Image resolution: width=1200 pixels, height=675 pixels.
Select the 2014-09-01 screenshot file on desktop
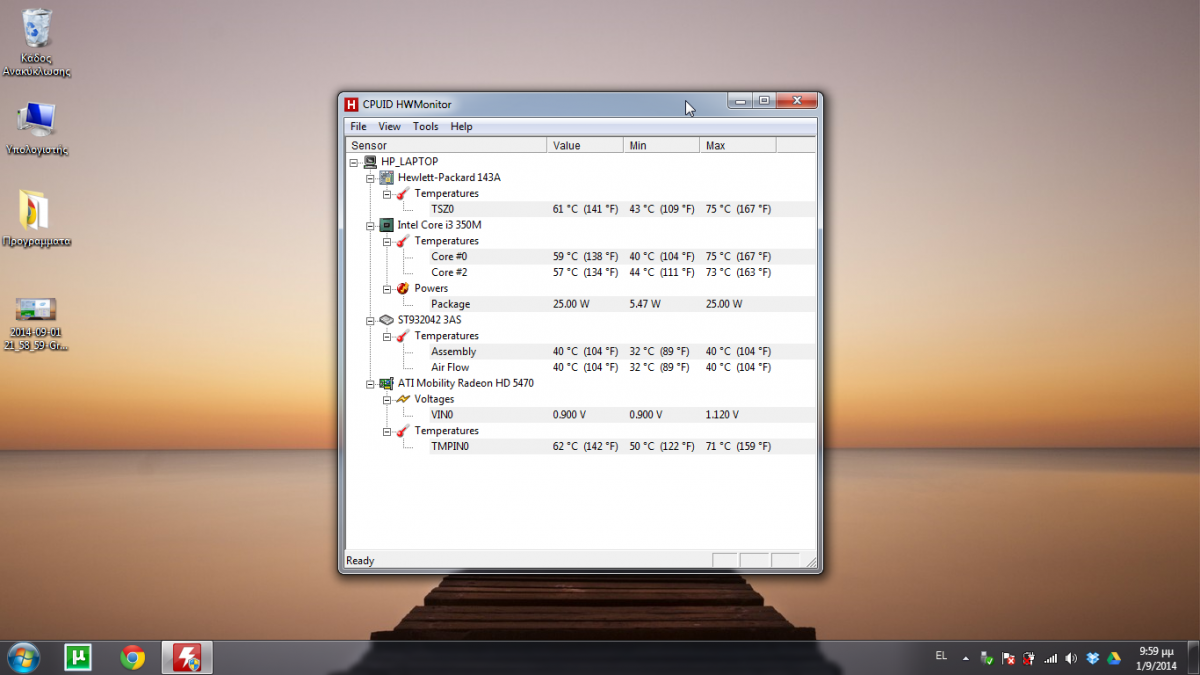coord(37,324)
